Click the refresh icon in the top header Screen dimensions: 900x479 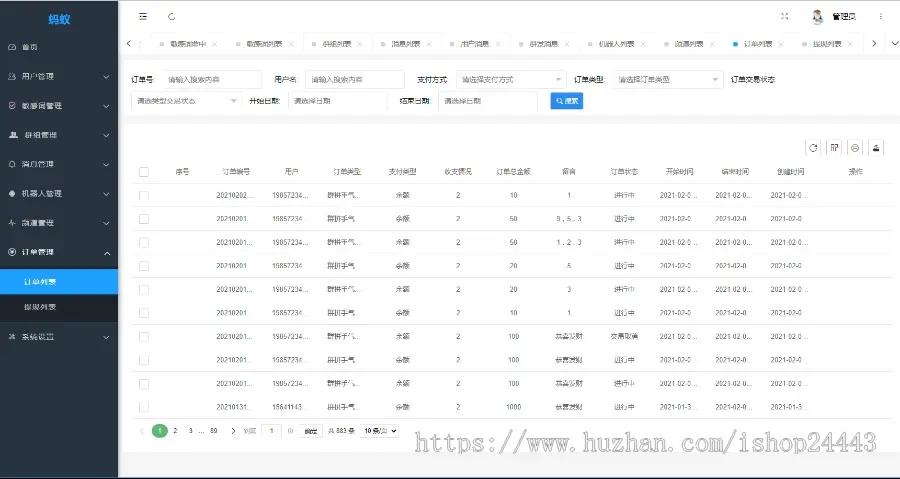click(x=172, y=17)
